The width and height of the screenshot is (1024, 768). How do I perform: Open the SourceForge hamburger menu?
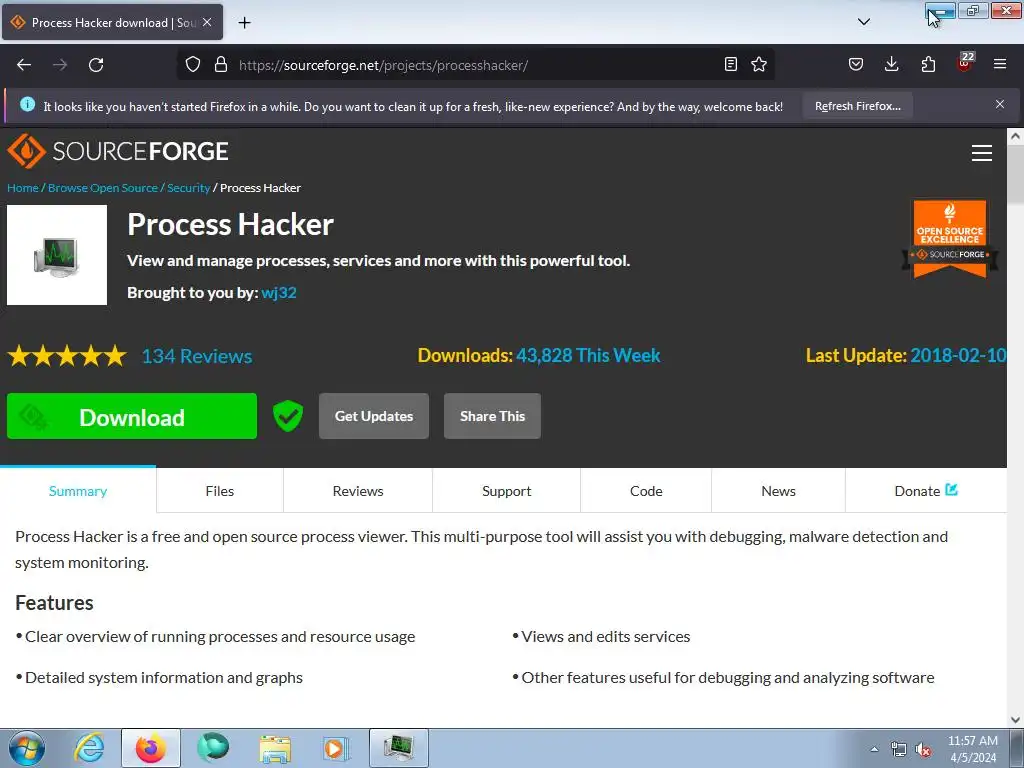[982, 153]
